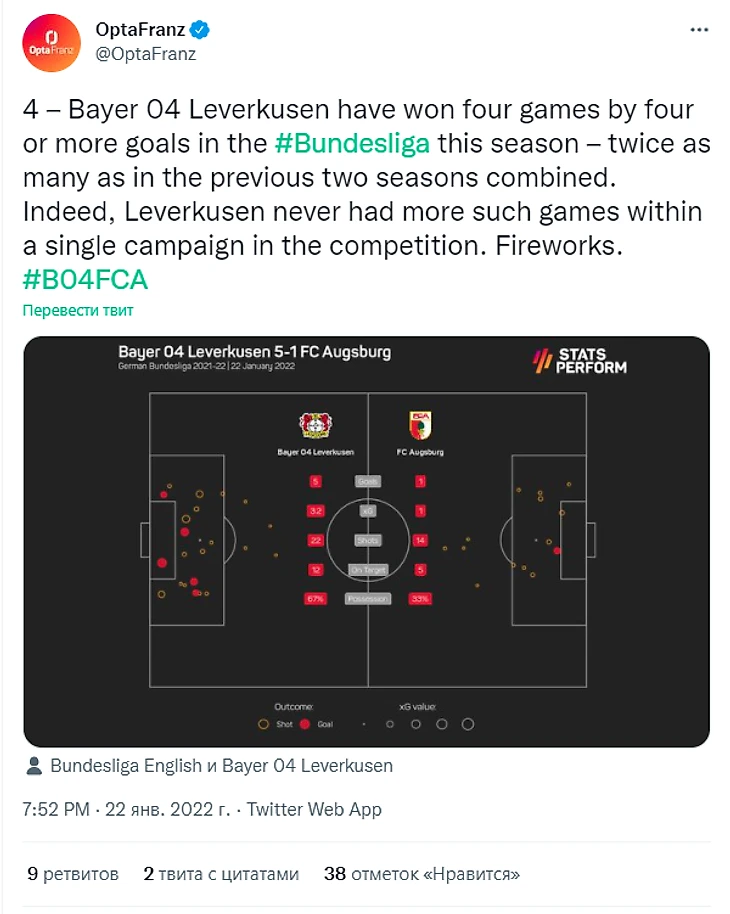View the 9 ретвитов list
Screen dimensions: 730x914
point(73,874)
